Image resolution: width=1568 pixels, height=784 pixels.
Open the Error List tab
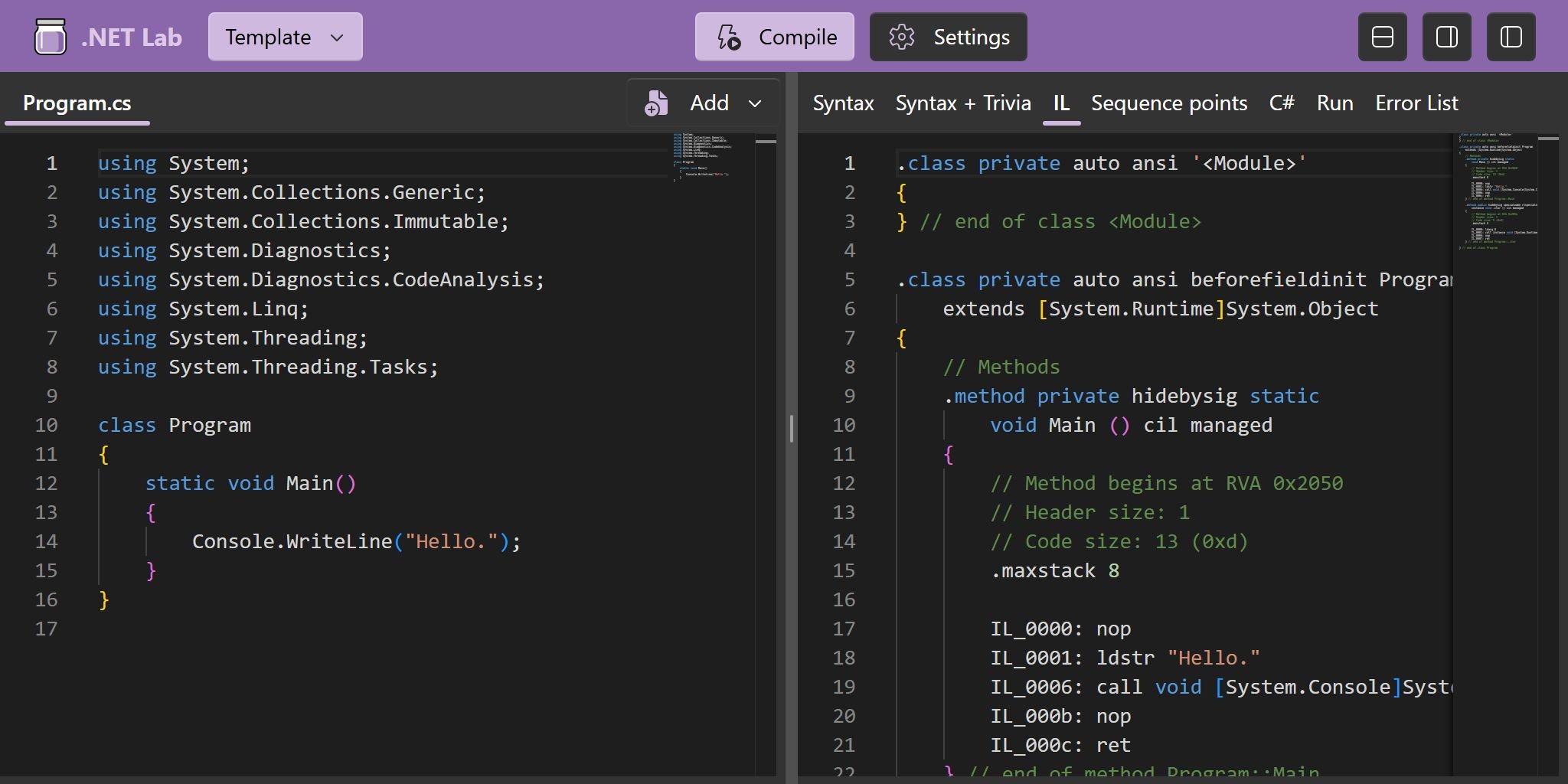click(x=1416, y=103)
